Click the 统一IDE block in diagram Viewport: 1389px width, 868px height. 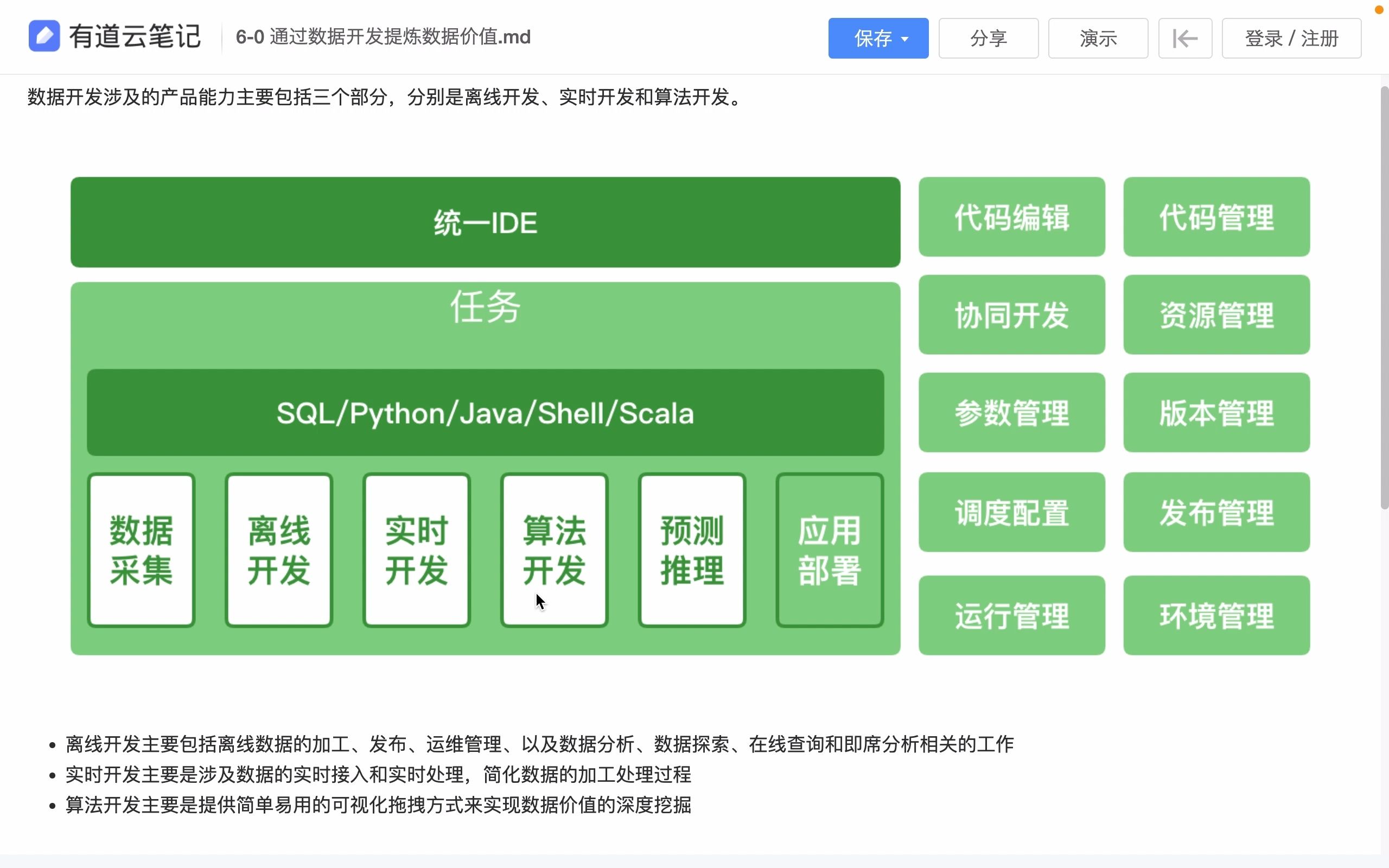(x=485, y=223)
